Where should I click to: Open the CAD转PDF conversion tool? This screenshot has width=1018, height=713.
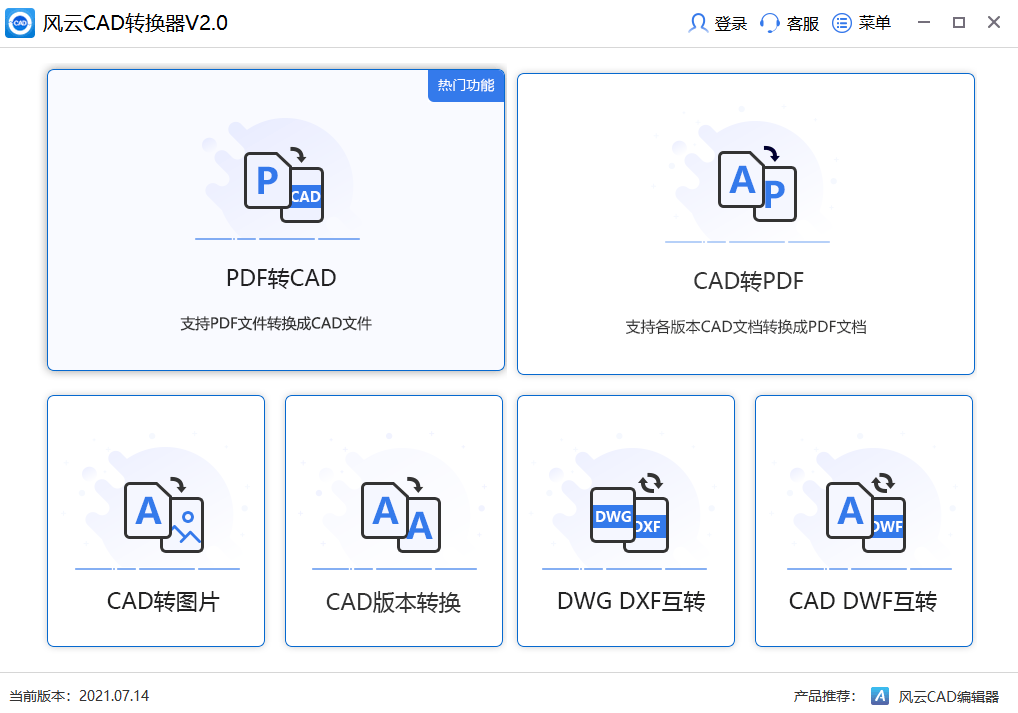(x=745, y=220)
